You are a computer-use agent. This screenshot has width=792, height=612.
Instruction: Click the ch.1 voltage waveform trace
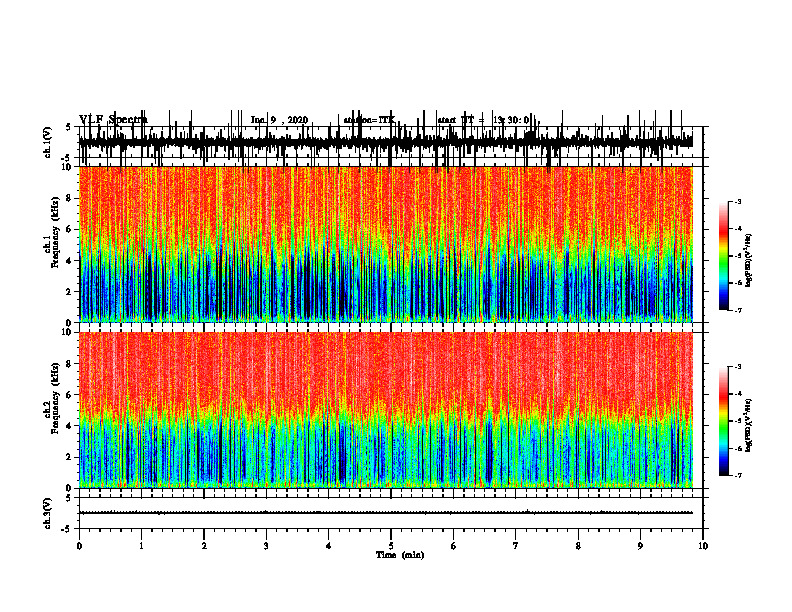point(386,140)
